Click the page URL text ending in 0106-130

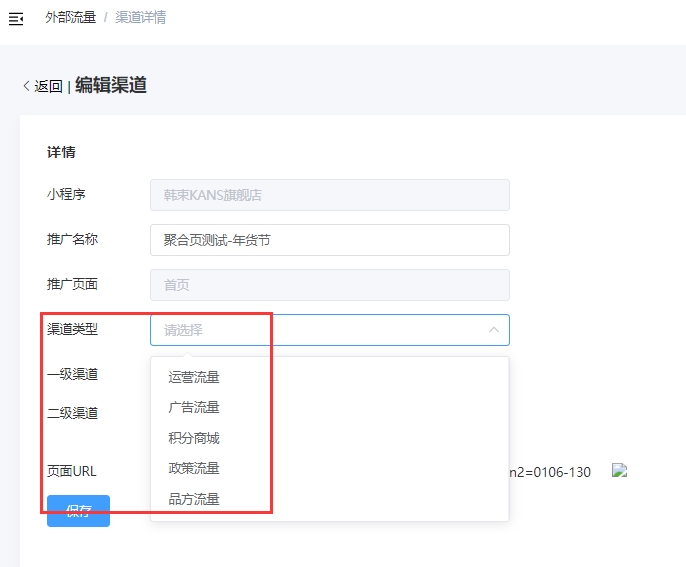coord(552,471)
